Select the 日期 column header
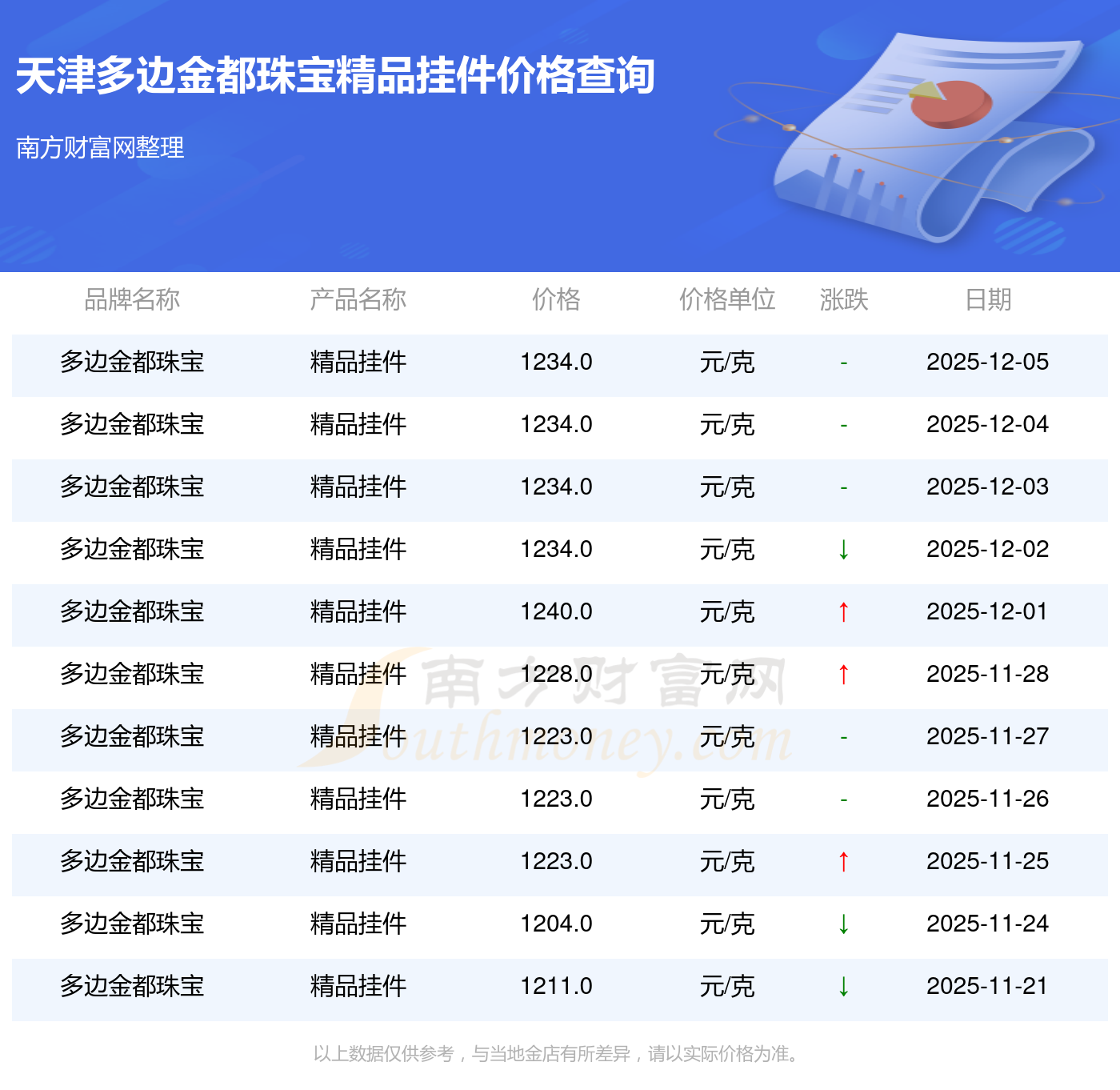This screenshot has width=1120, height=1090. pos(988,299)
